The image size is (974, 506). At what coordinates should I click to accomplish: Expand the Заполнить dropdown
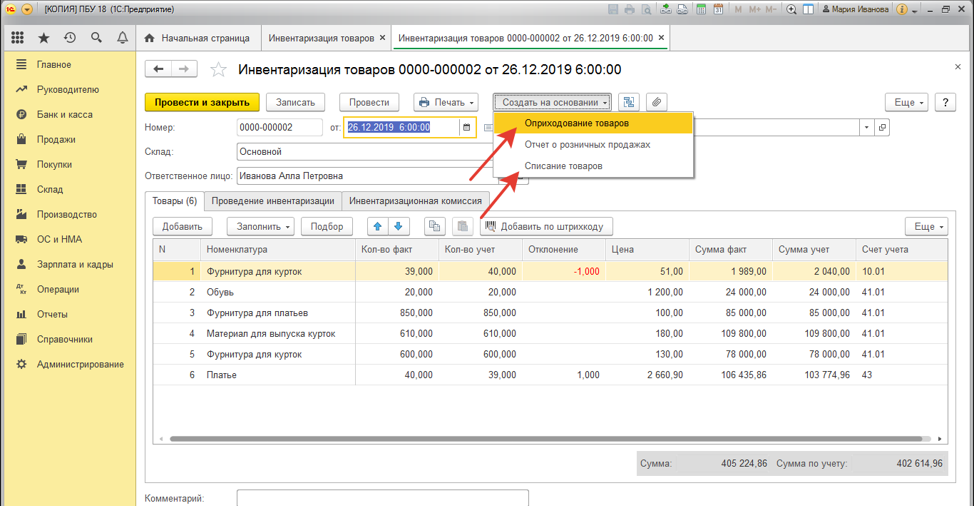260,227
